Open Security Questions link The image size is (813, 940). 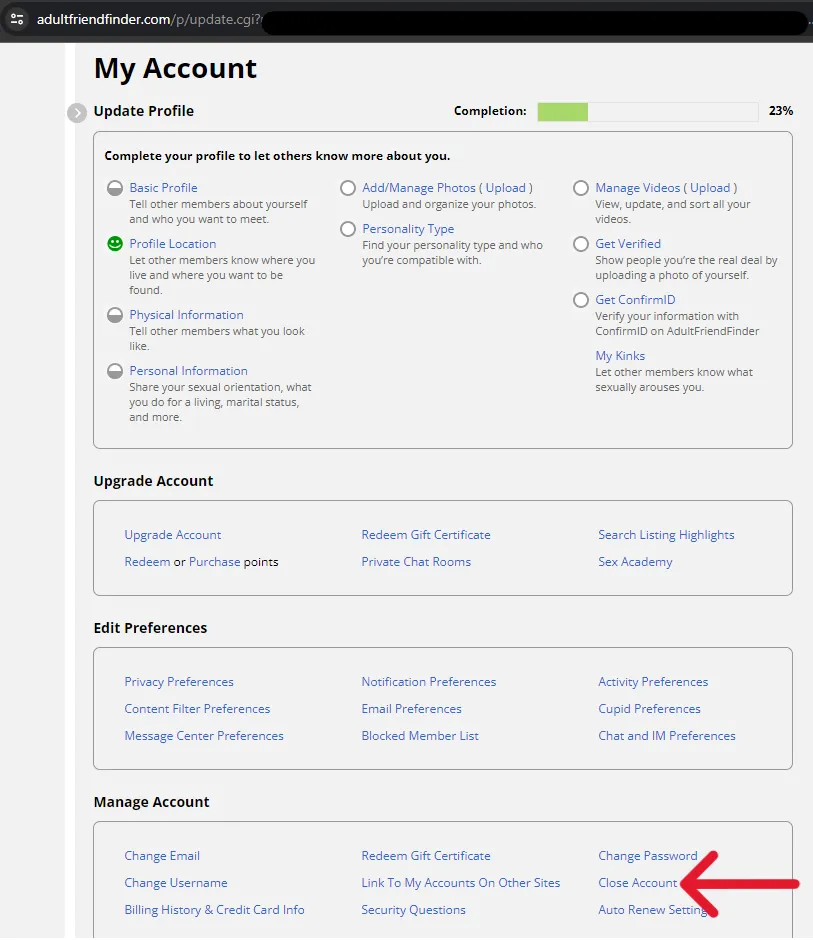(x=413, y=909)
